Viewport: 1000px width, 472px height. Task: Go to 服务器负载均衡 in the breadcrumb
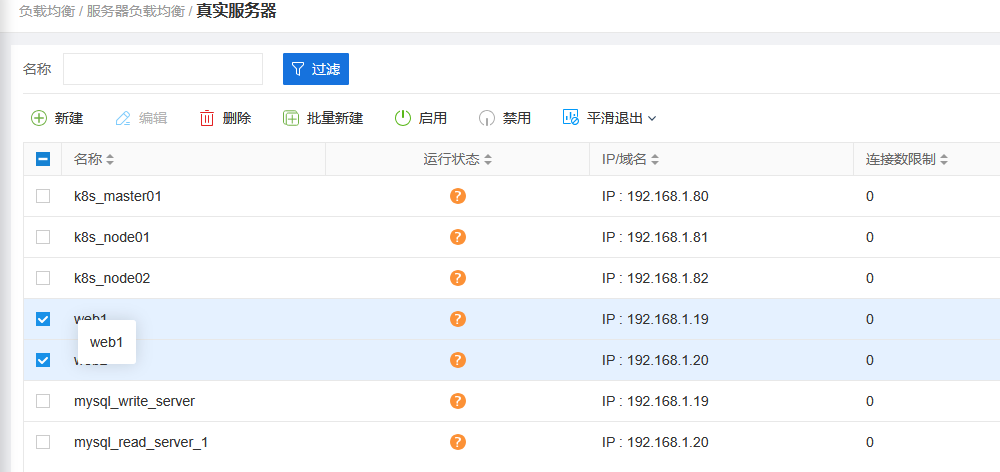pos(135,12)
